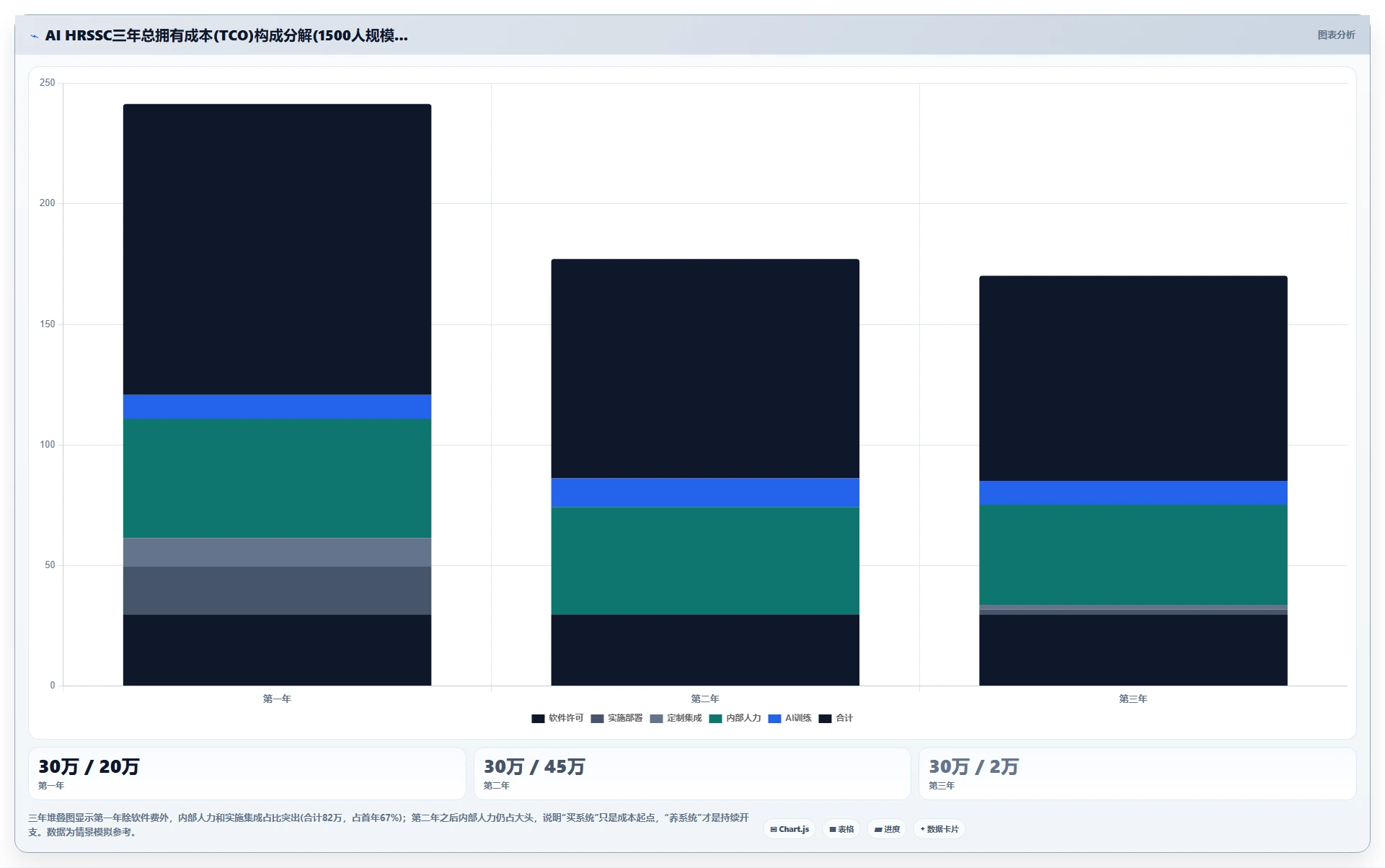Click the 第三年 AI训练 blue bar segment
1385x868 pixels.
[1133, 492]
